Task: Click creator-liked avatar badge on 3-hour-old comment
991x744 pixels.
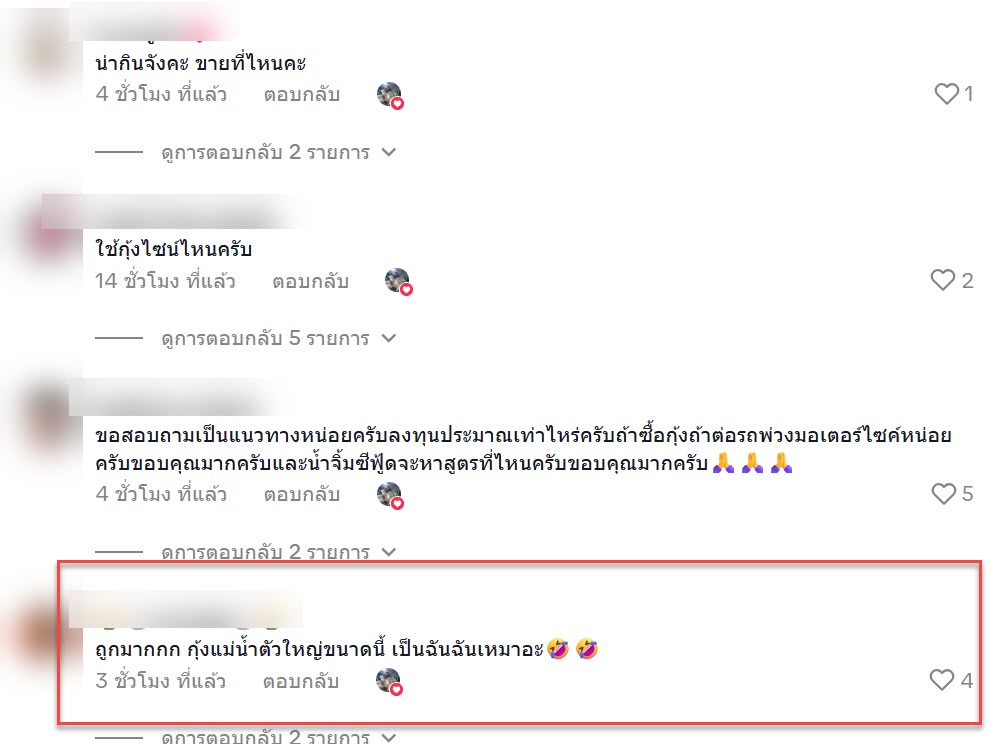Action: click(390, 682)
